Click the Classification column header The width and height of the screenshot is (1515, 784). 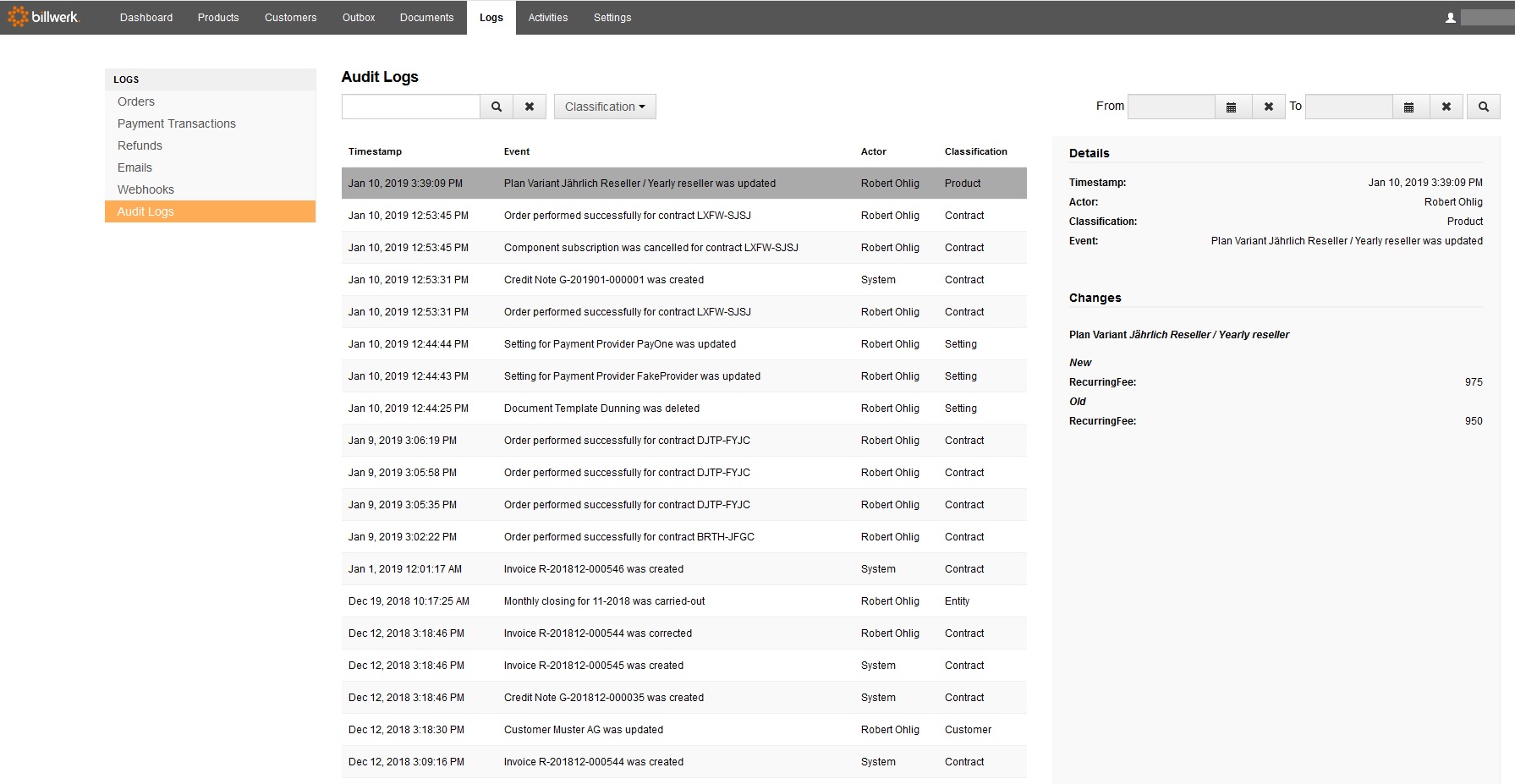click(976, 151)
